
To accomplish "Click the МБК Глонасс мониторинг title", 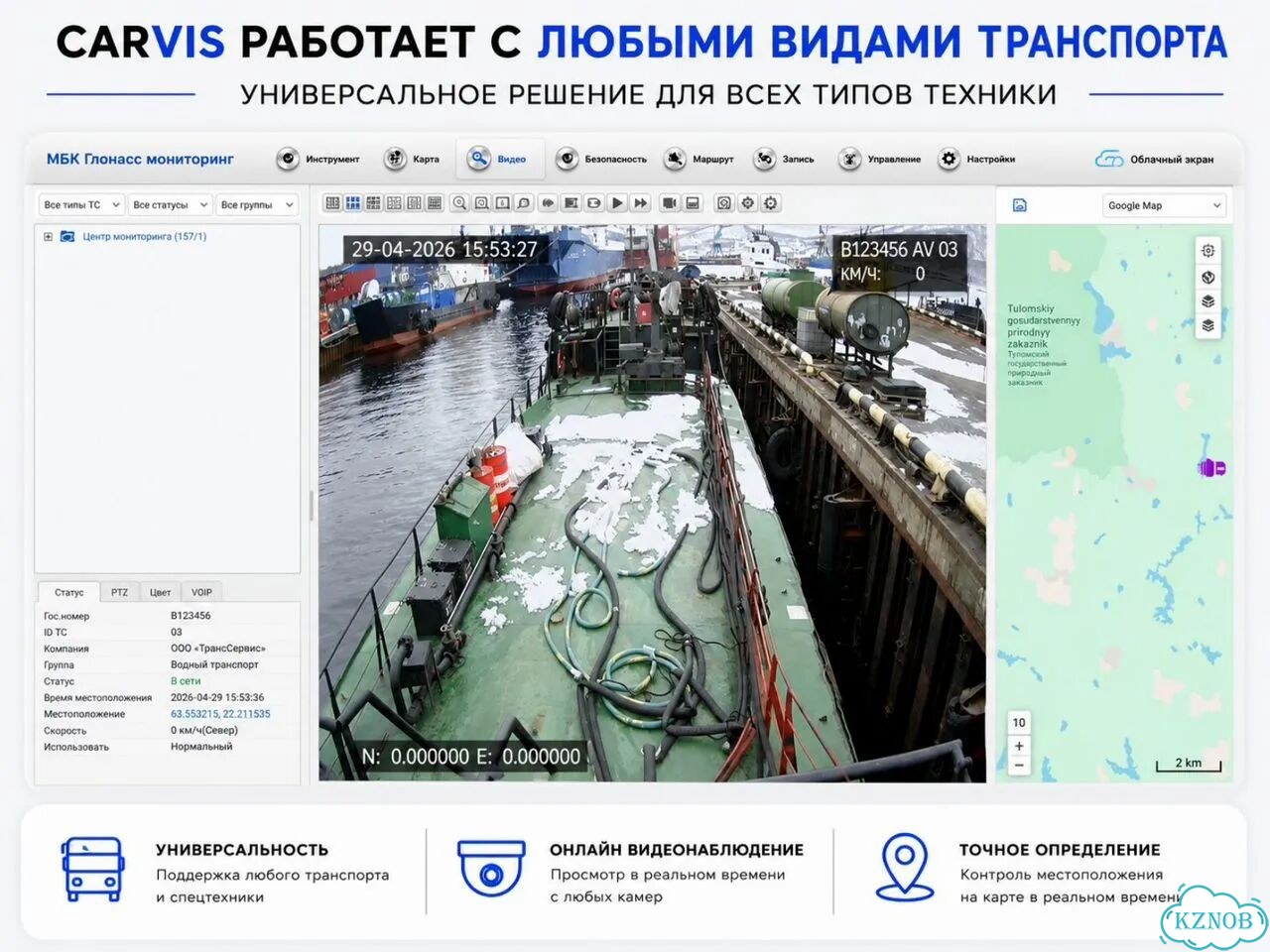I will 140,159.
